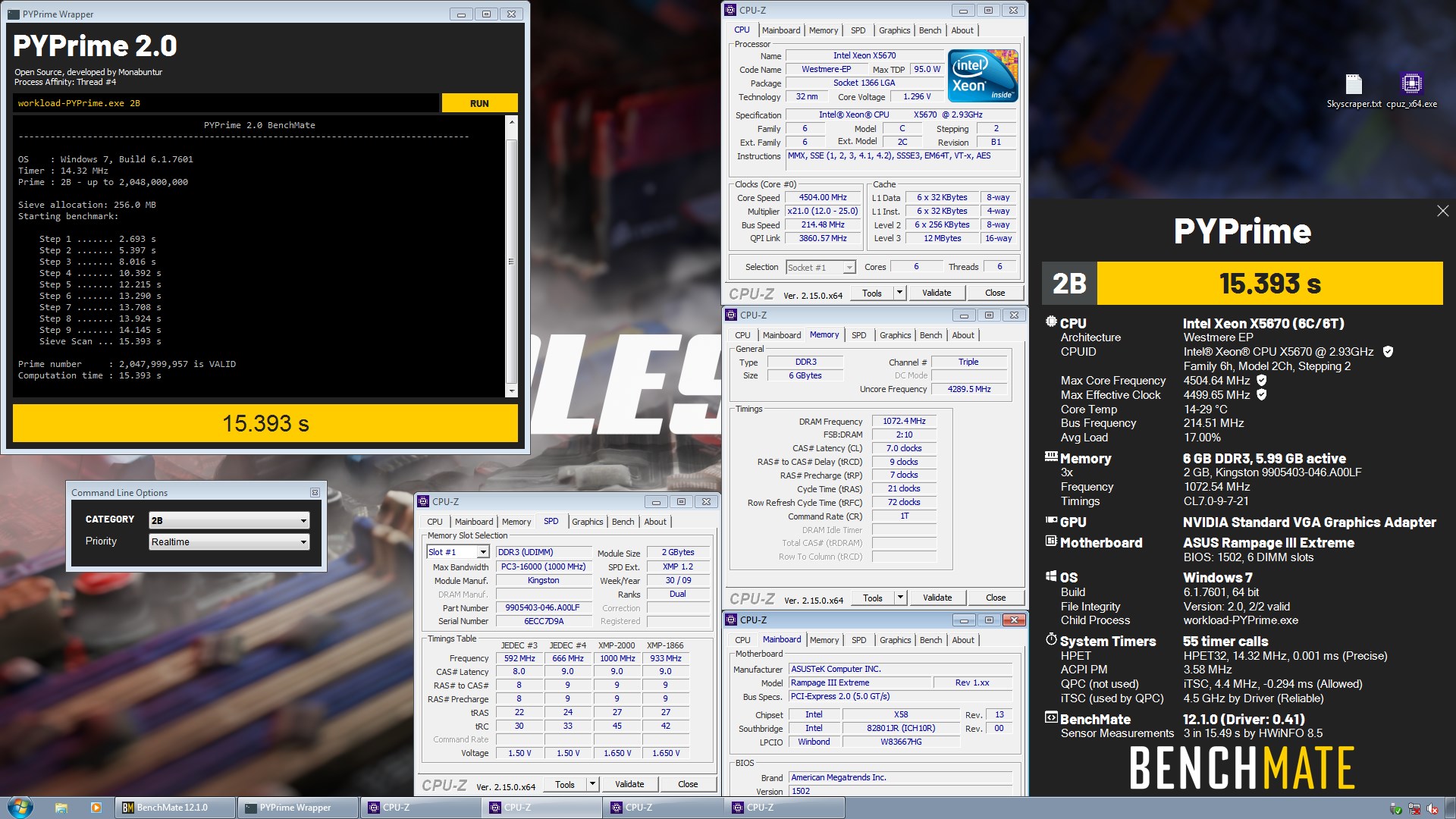Click the PYPrime console scrollbar down arrow
This screenshot has height=819, width=1456.
512,391
